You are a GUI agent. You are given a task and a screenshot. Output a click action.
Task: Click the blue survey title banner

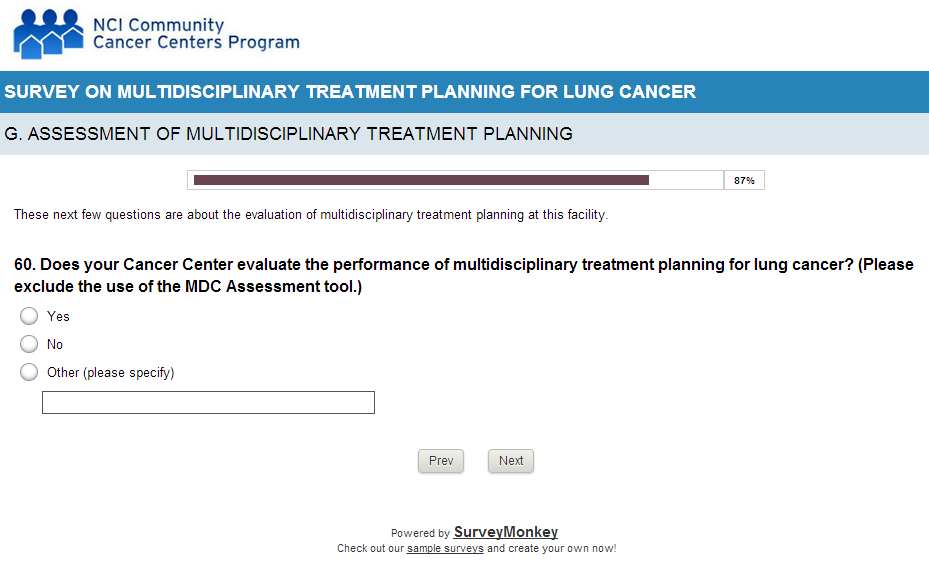(464, 92)
